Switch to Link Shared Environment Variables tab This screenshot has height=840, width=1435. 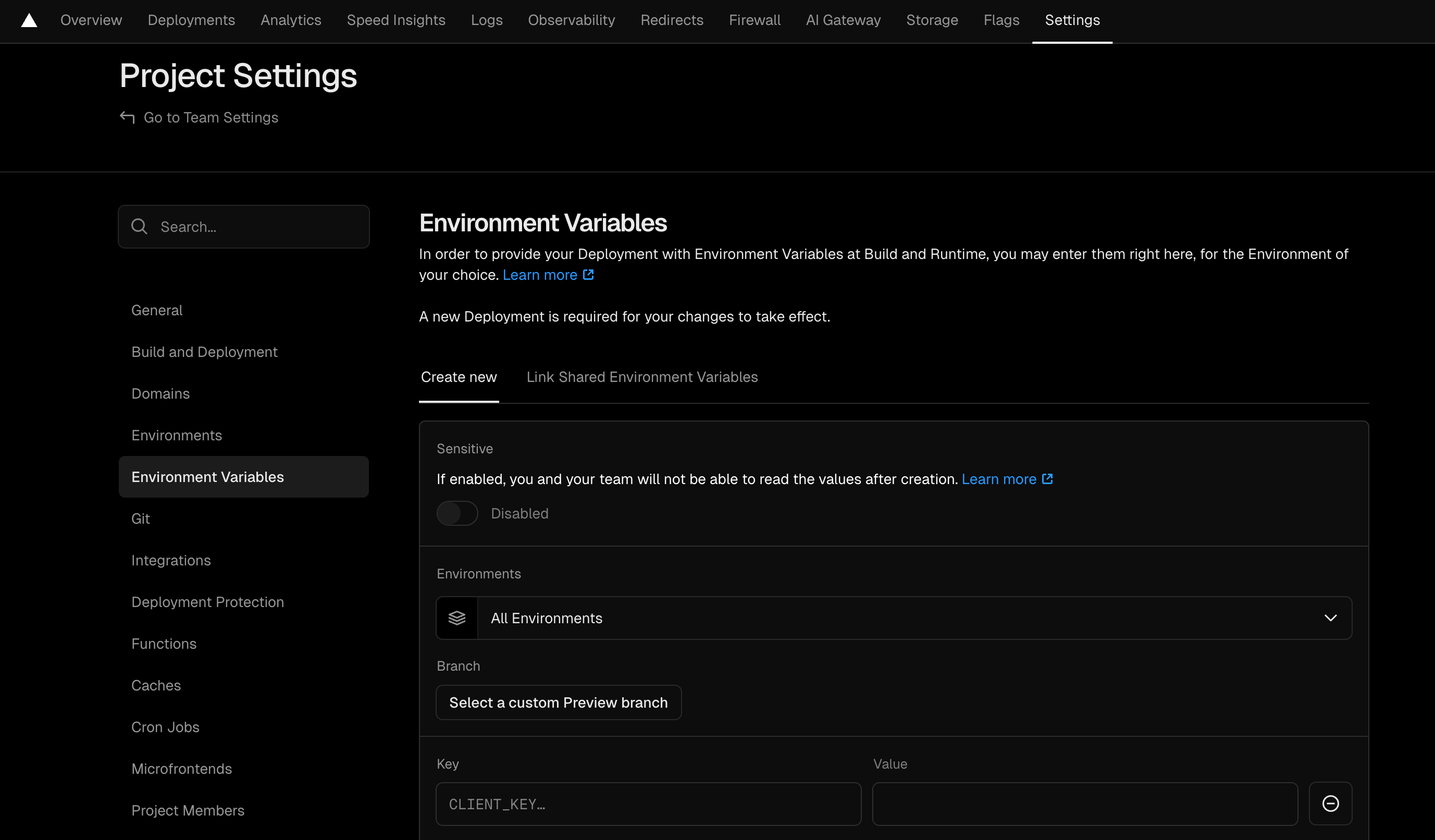(x=642, y=377)
